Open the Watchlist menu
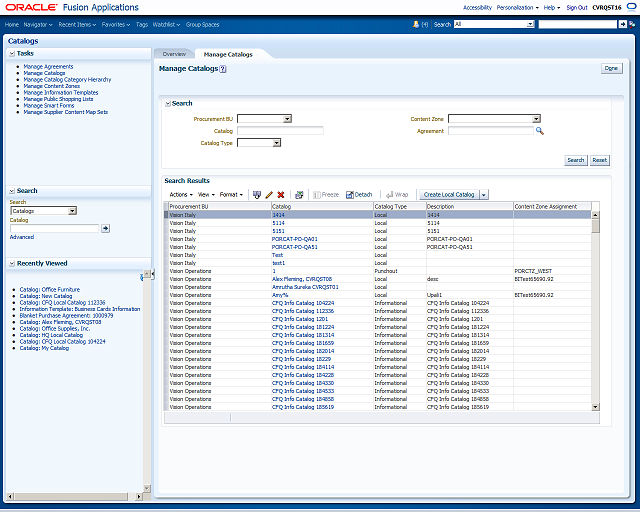640x512 pixels. [x=166, y=24]
